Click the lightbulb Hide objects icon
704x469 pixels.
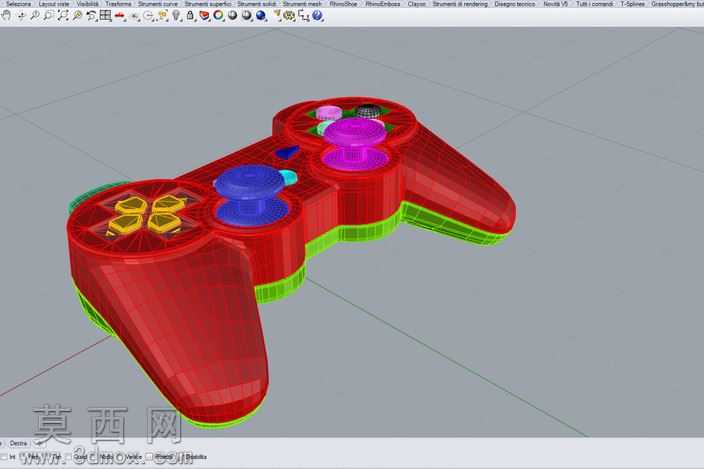coord(176,16)
